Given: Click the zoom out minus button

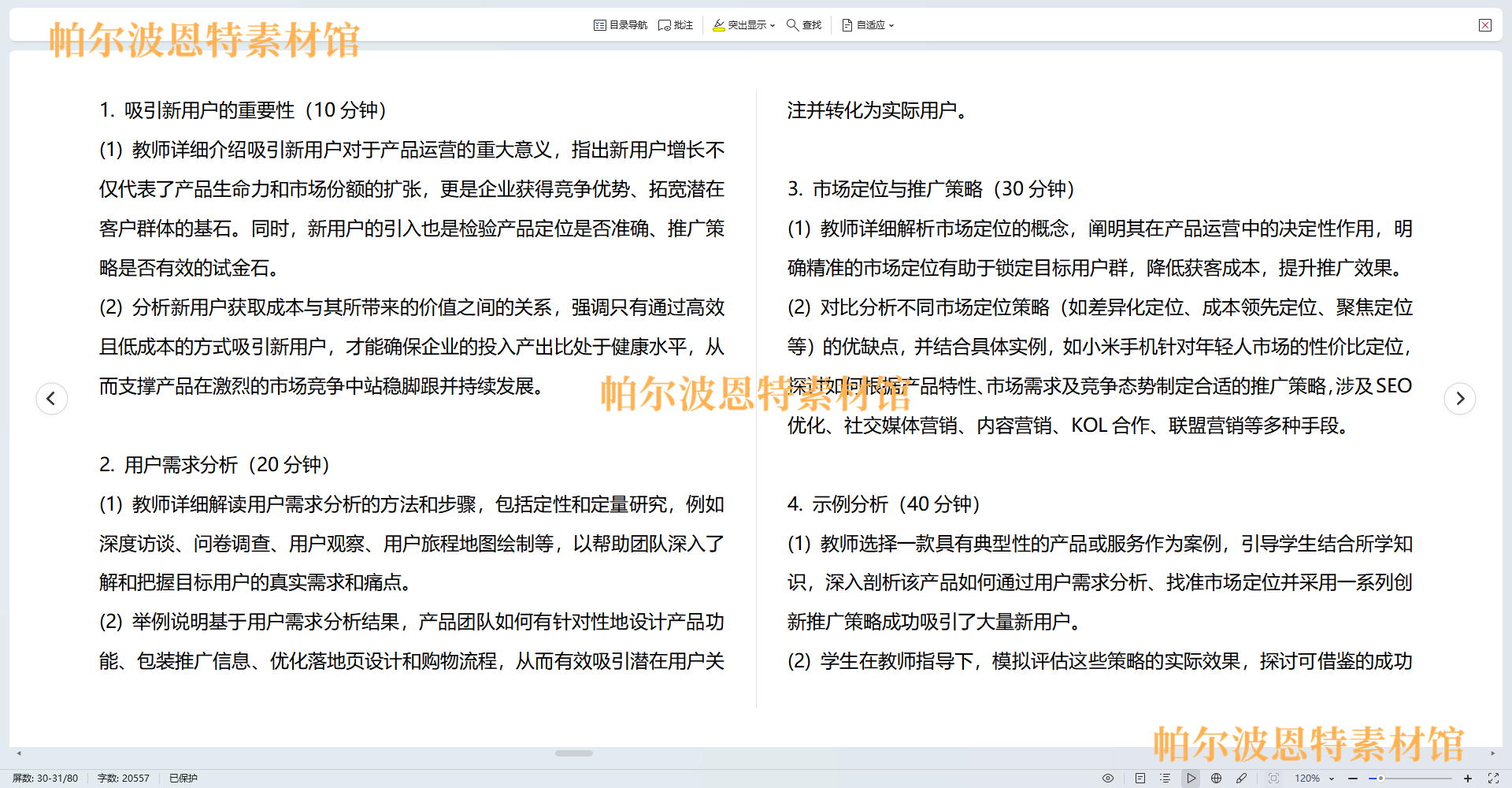Looking at the screenshot, I should (x=1353, y=778).
